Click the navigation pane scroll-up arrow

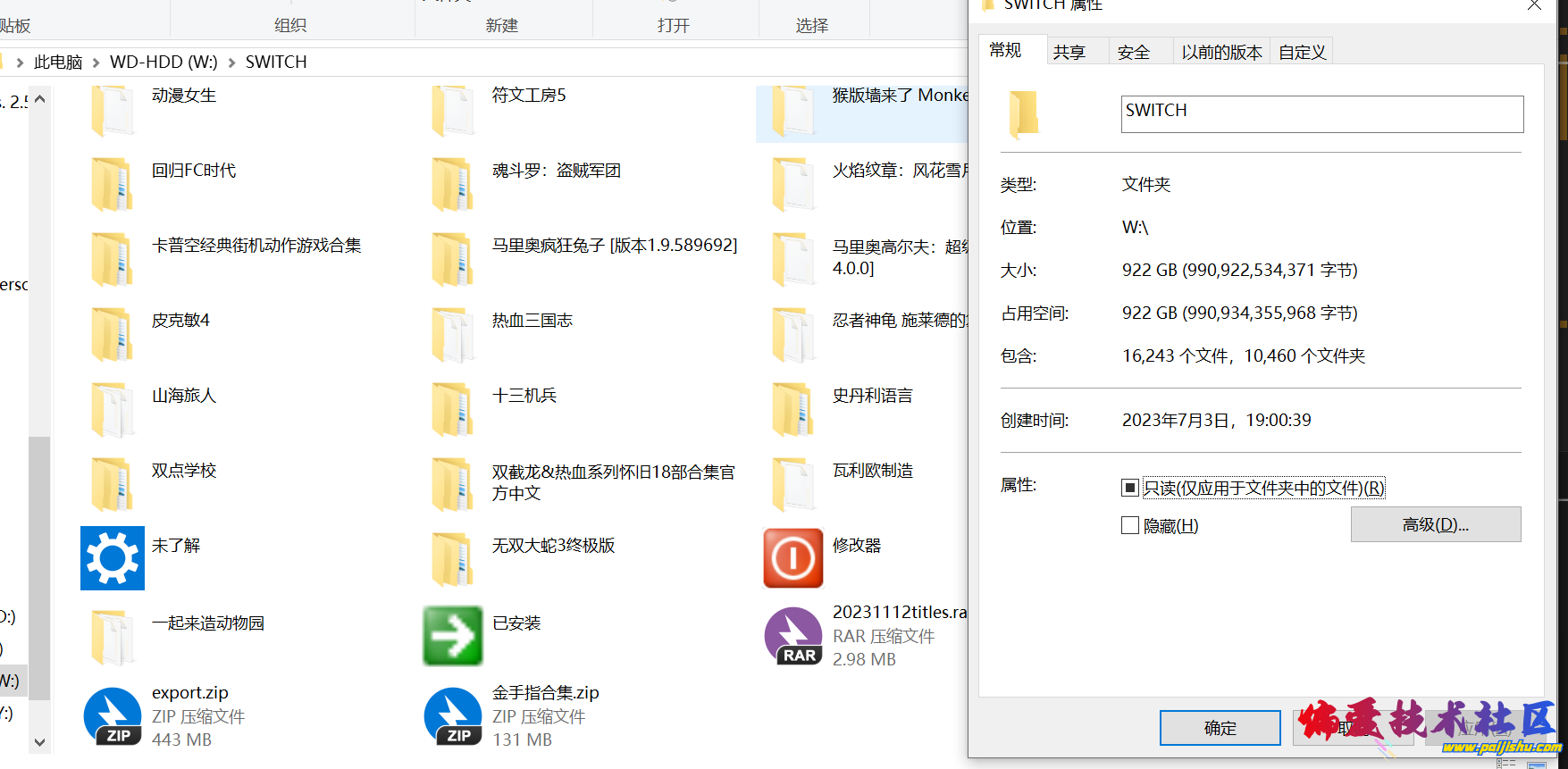[x=39, y=99]
